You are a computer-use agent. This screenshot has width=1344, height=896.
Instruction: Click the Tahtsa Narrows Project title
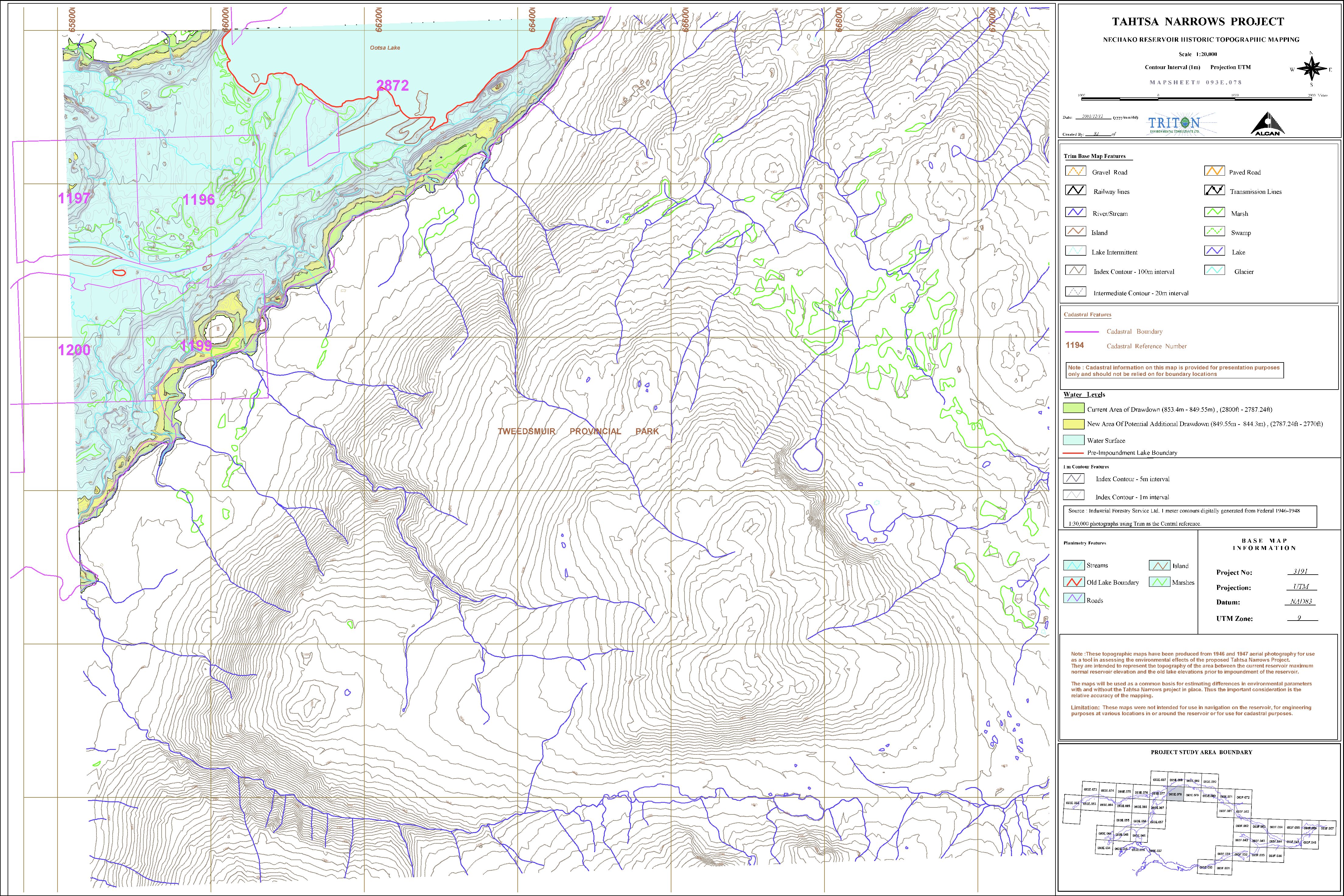coord(1198,22)
